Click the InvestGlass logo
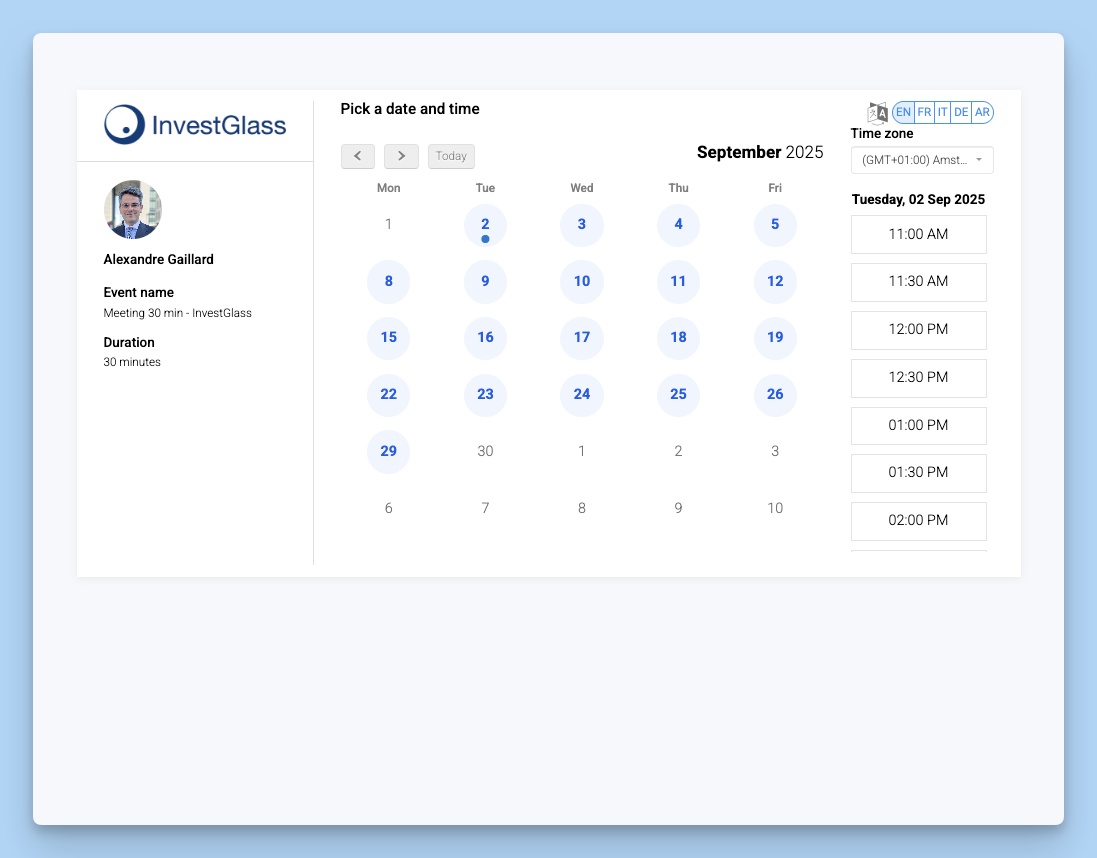The width and height of the screenshot is (1097, 858). click(x=195, y=125)
